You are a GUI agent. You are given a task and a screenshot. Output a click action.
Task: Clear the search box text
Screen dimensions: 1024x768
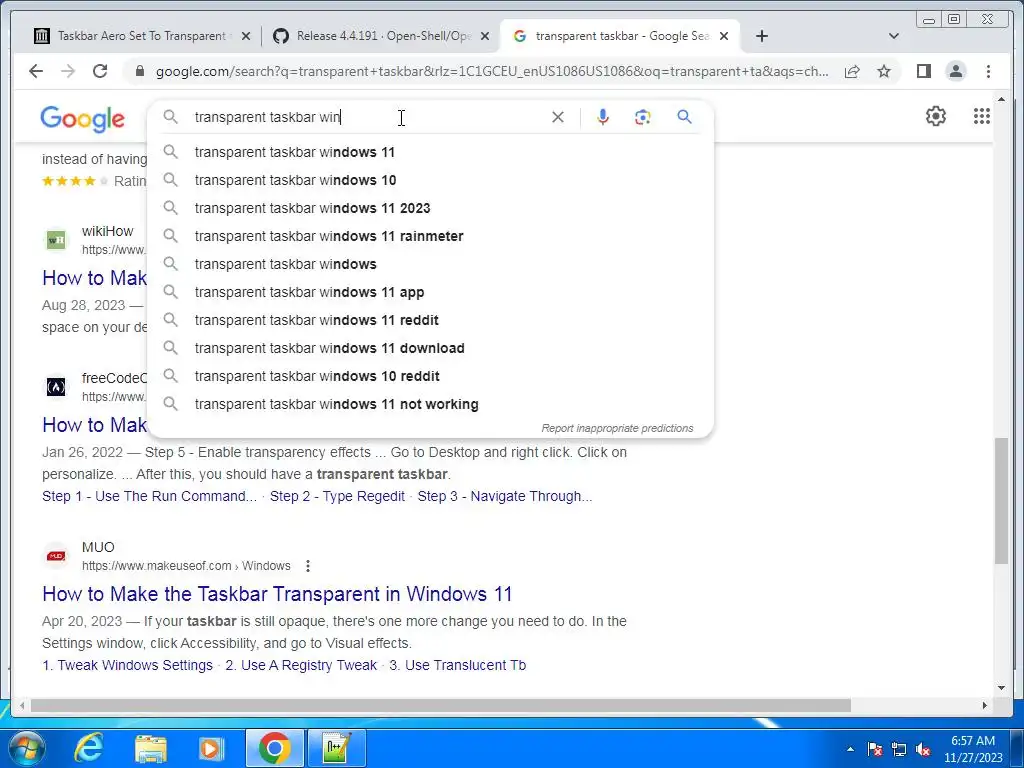[x=558, y=117]
